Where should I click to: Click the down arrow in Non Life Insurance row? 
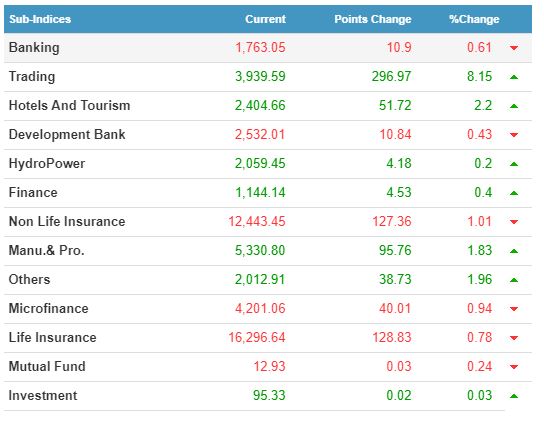click(514, 222)
